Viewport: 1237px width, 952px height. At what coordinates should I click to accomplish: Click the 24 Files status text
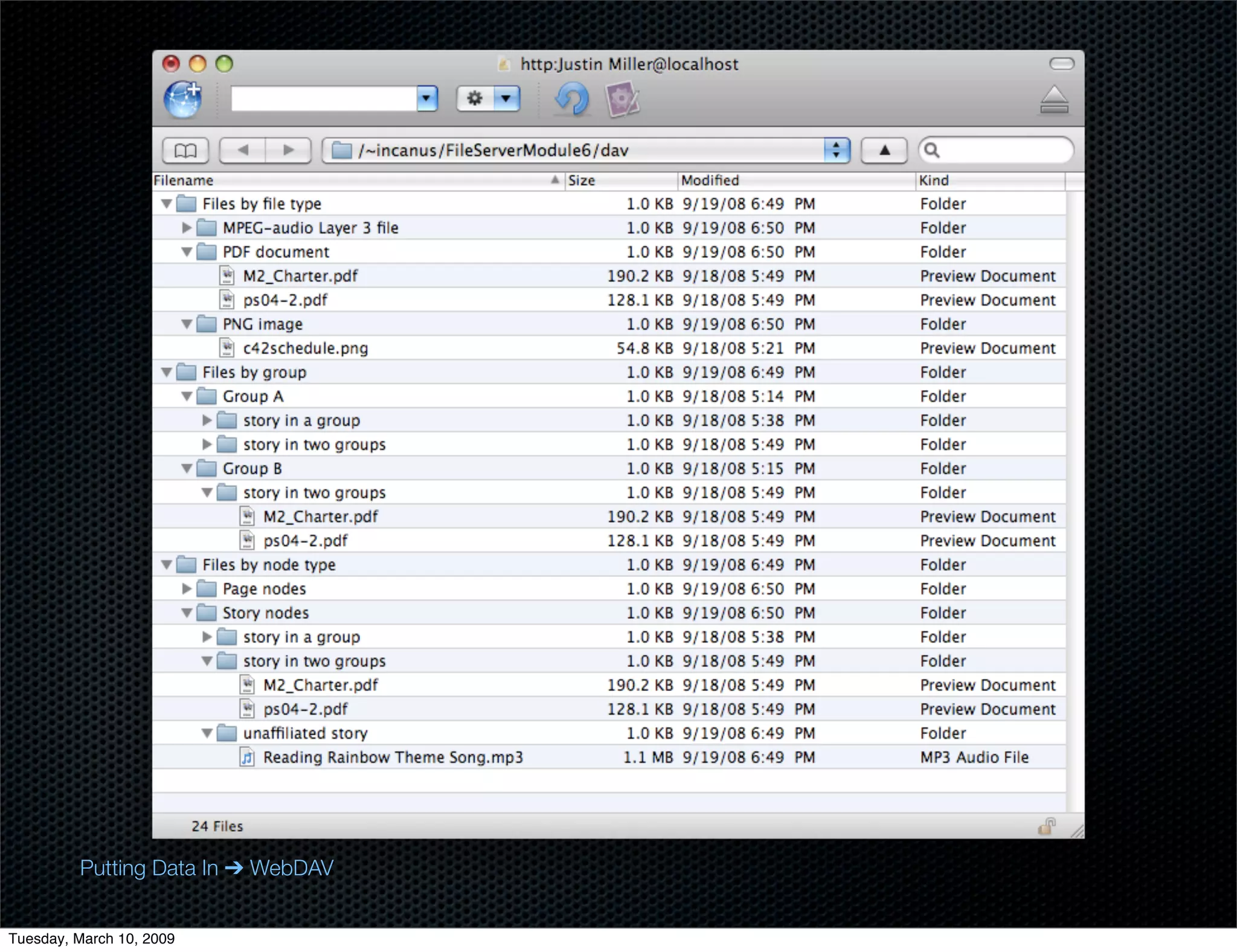point(217,826)
